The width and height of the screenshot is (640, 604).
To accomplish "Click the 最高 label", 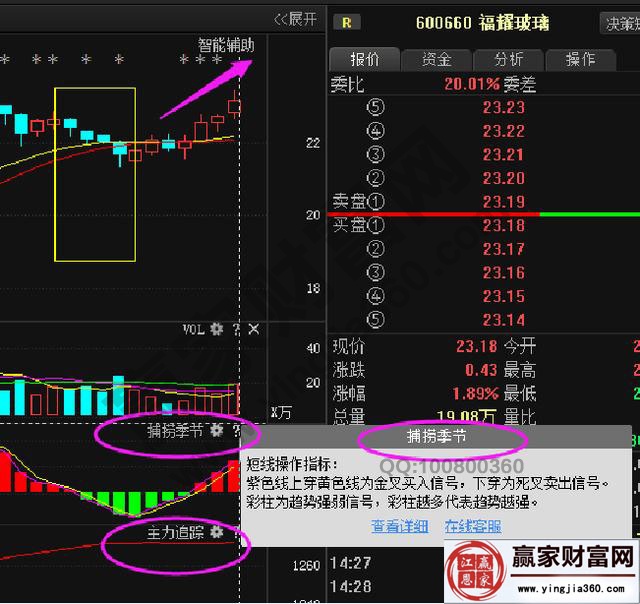I will (520, 370).
